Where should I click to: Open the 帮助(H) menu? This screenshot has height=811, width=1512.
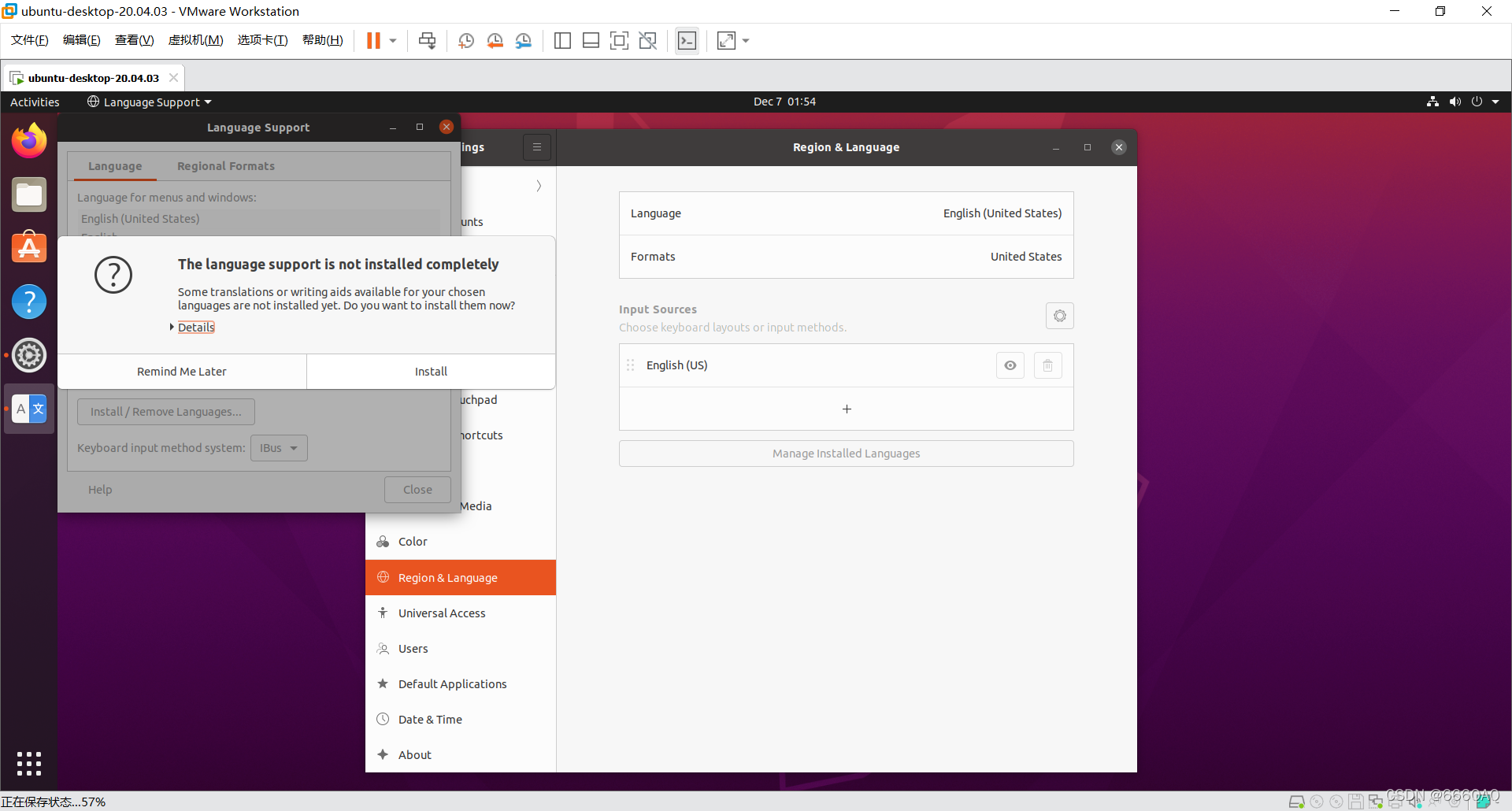tap(323, 40)
